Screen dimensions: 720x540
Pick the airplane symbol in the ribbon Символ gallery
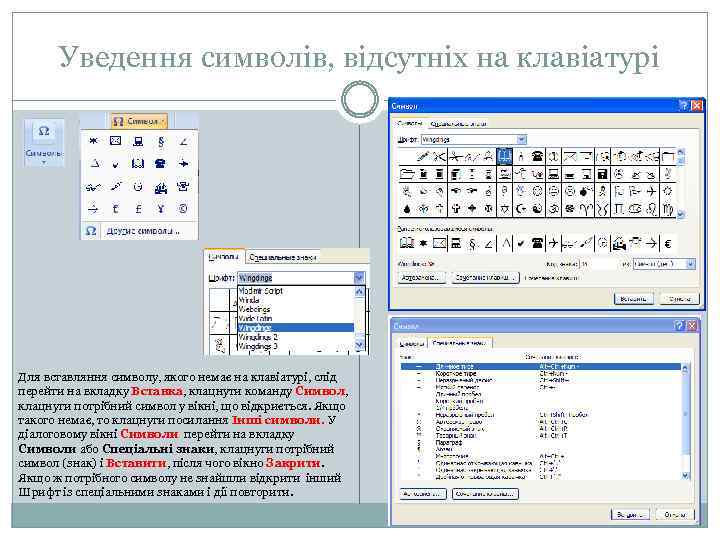[183, 163]
